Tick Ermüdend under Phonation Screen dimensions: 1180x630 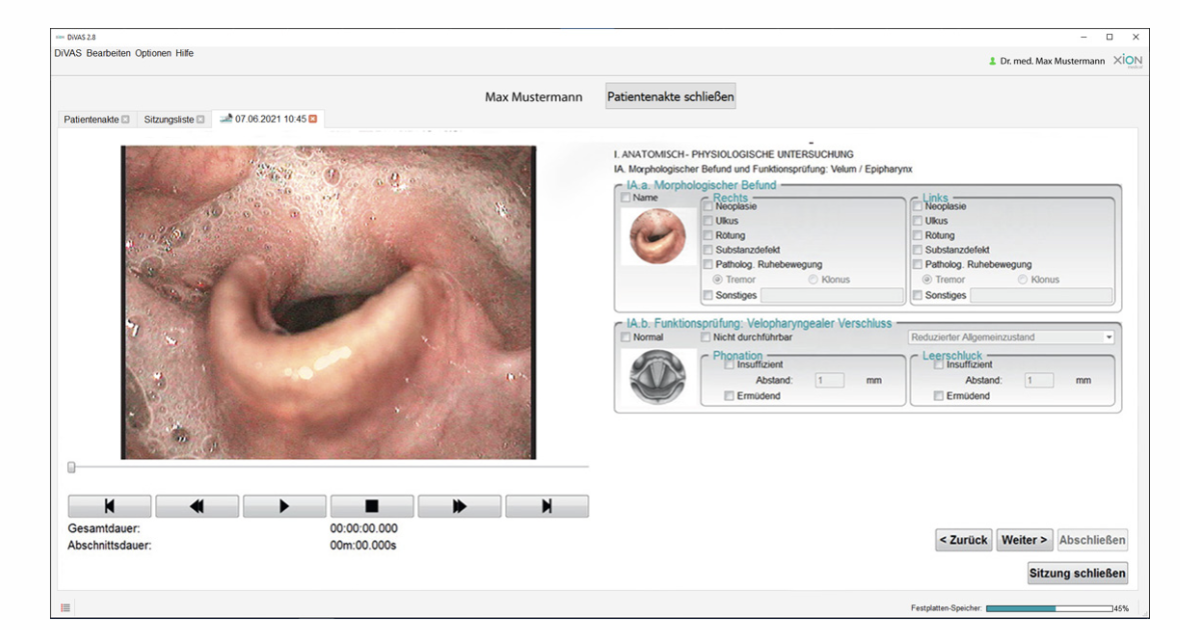[x=729, y=396]
